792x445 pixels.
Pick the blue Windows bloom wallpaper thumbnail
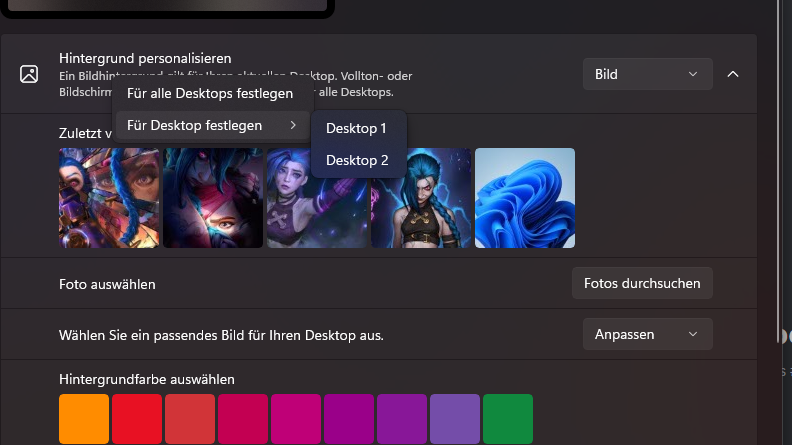click(525, 198)
